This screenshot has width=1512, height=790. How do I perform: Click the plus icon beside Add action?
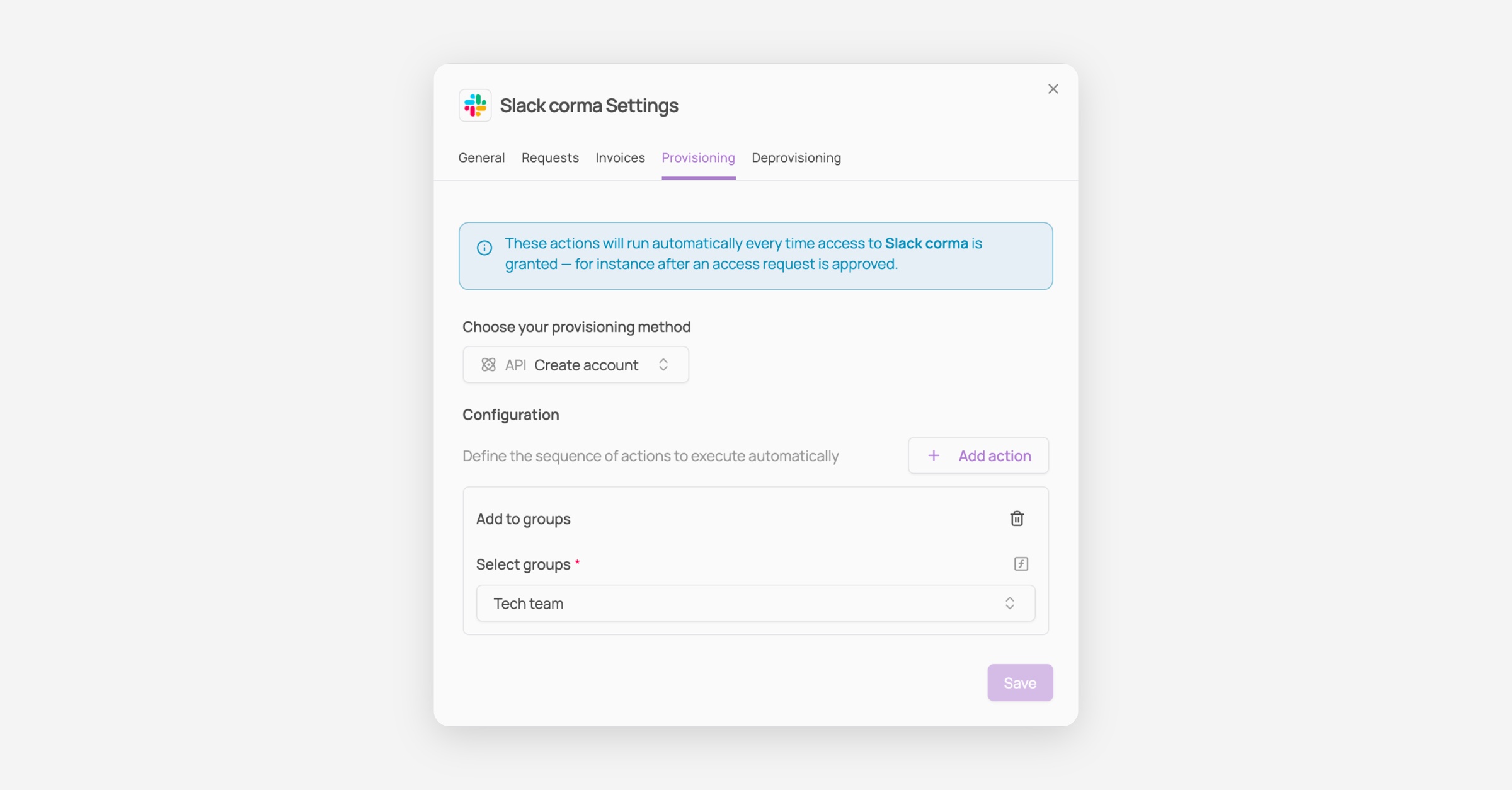934,455
